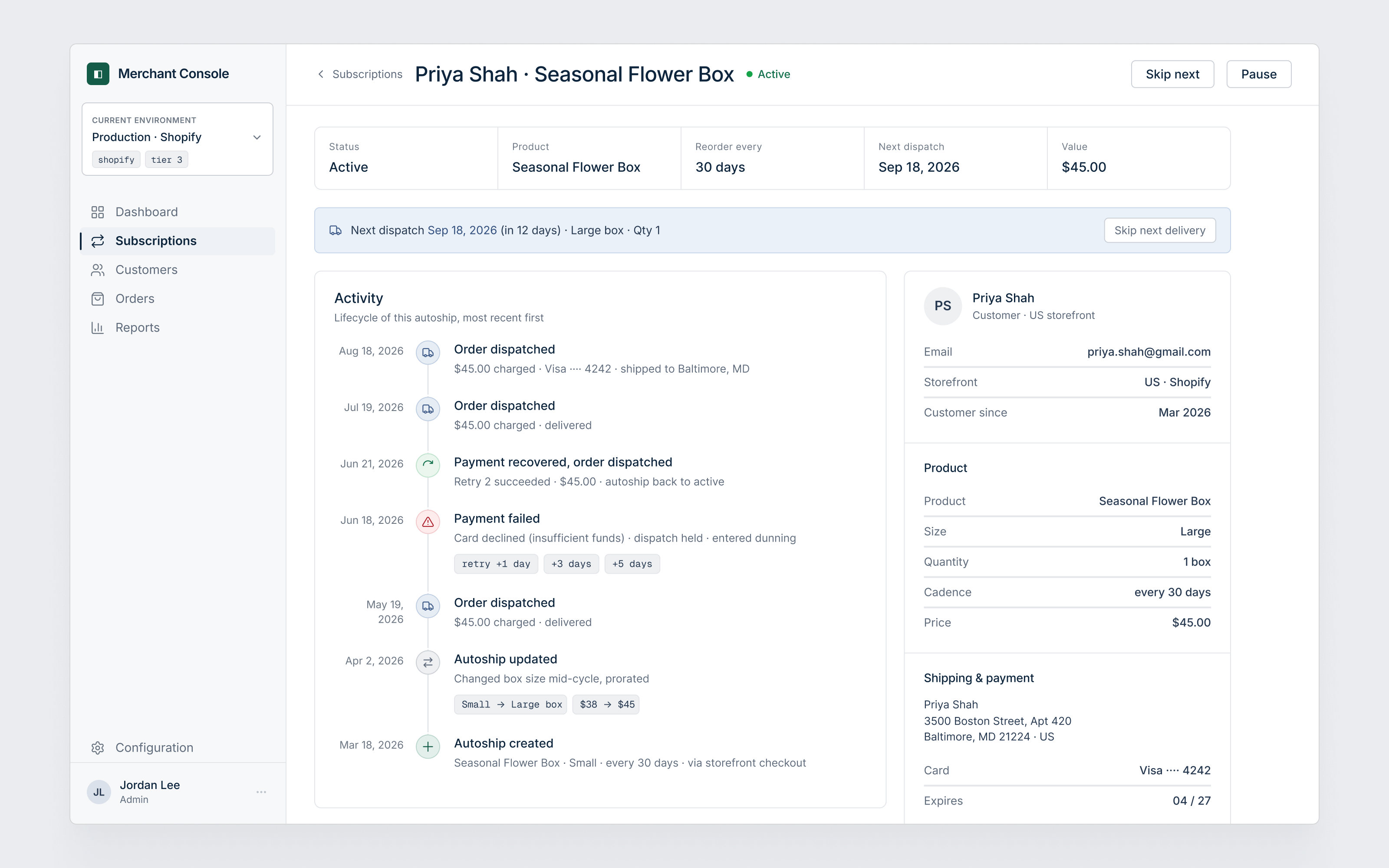Viewport: 1389px width, 868px height.
Task: Click the priya.shah@gmail.com email address
Action: point(1149,352)
